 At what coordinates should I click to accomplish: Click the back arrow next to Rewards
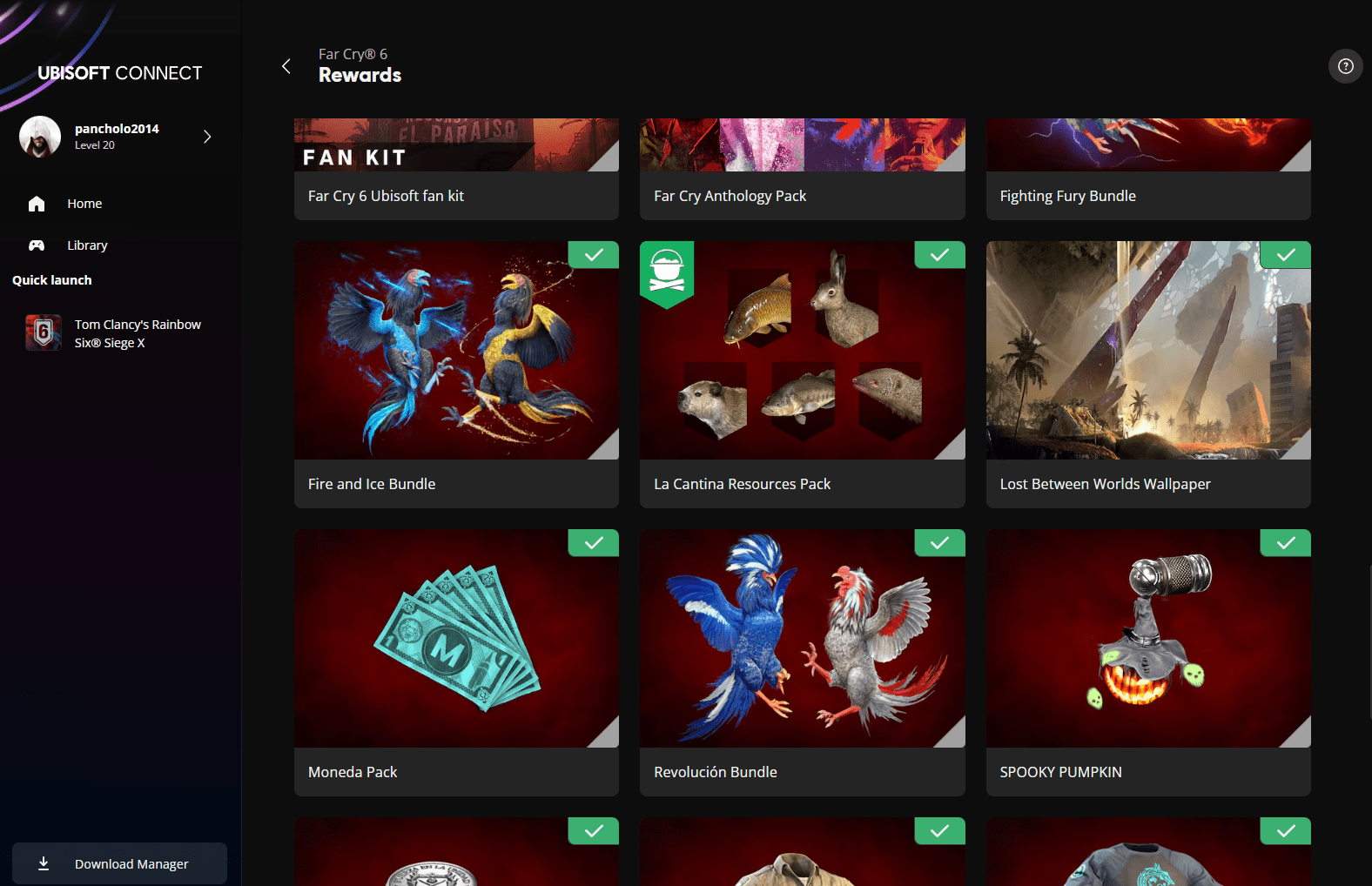point(286,66)
